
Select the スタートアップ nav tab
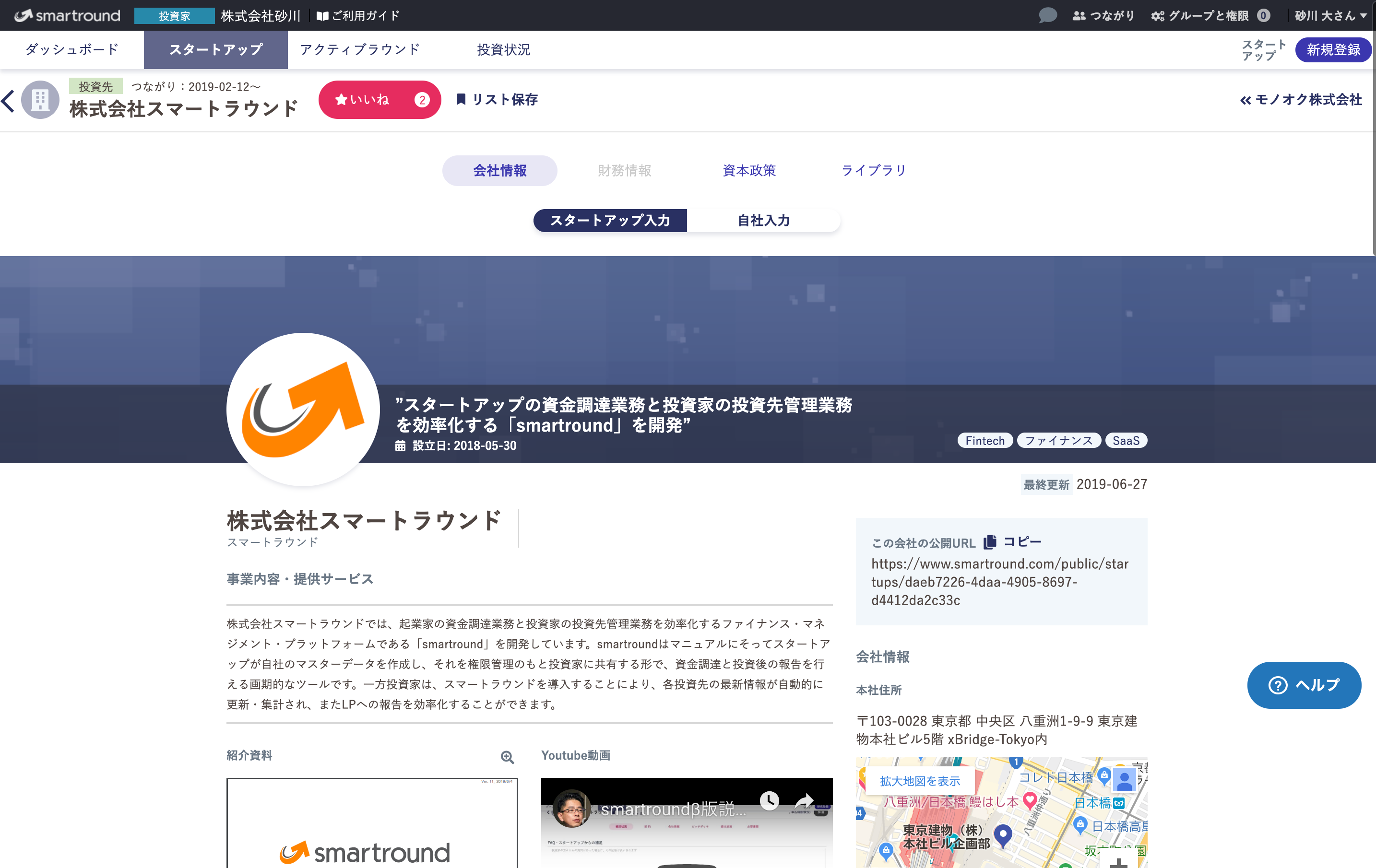click(x=216, y=50)
